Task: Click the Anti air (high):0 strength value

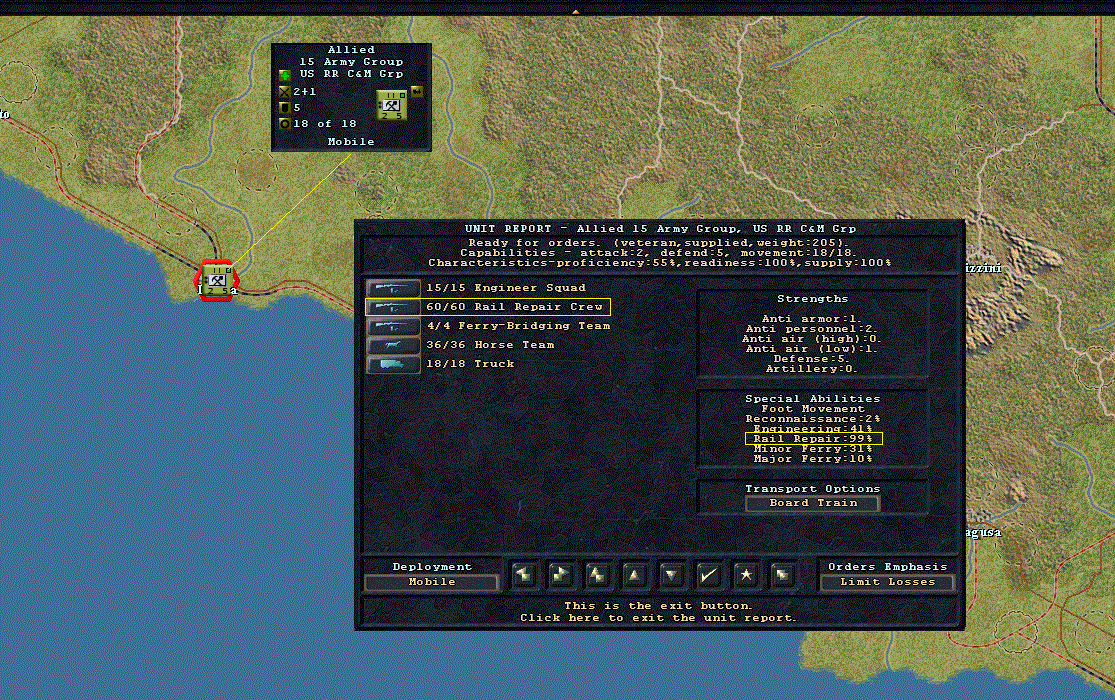Action: point(812,339)
